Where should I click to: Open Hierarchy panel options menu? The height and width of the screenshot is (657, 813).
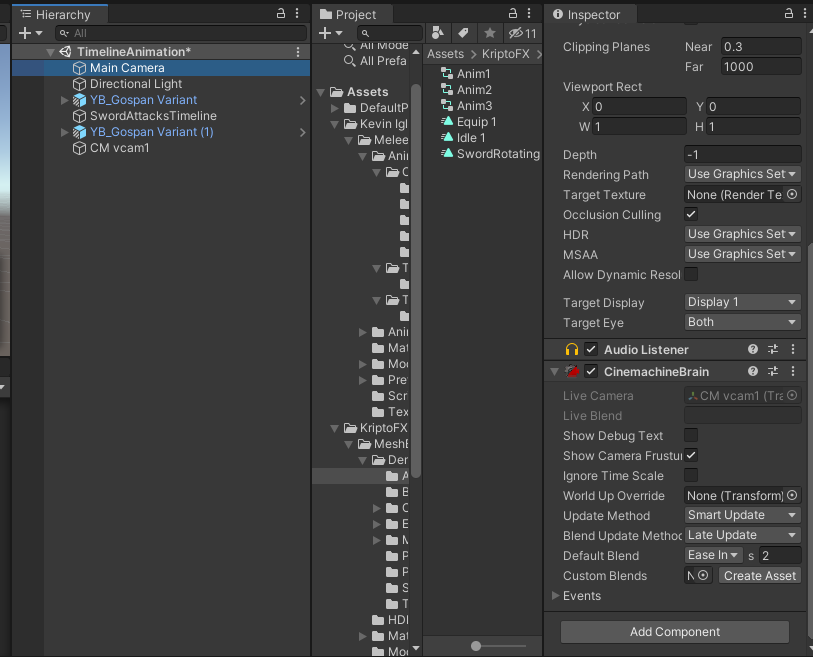(x=297, y=13)
